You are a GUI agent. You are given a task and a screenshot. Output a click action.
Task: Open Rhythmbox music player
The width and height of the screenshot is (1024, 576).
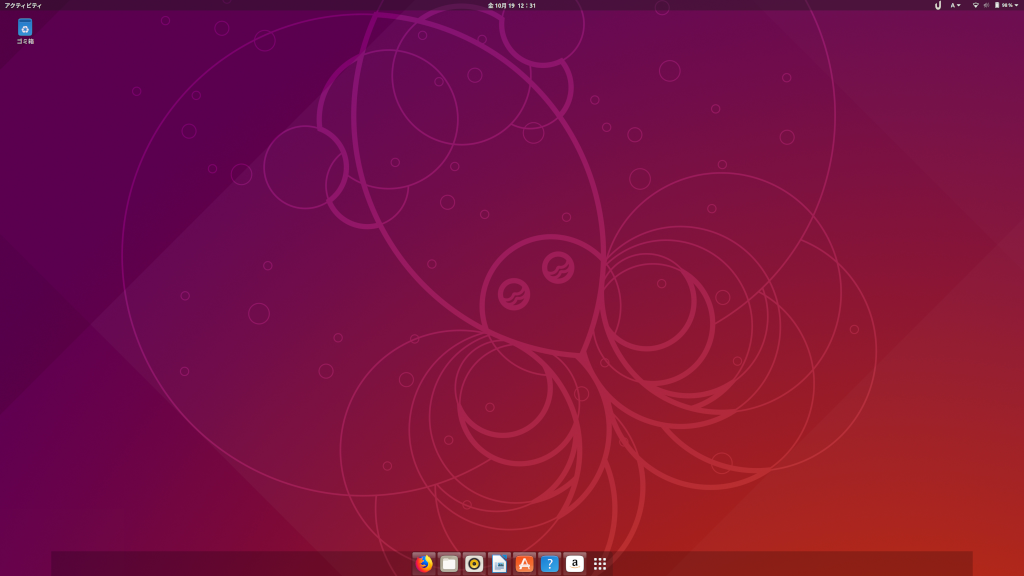[x=474, y=564]
